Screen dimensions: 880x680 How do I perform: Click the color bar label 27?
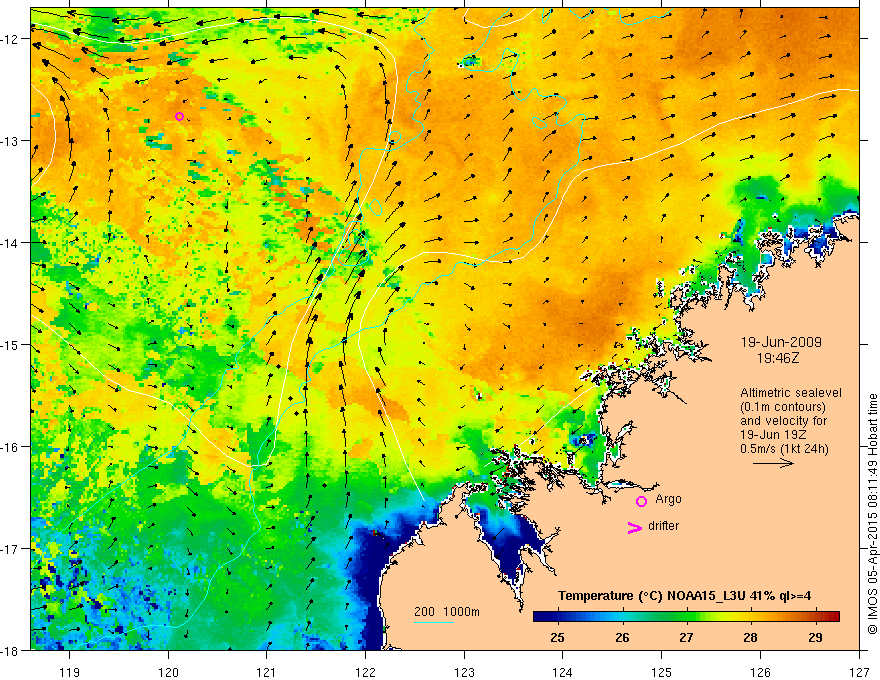click(686, 637)
